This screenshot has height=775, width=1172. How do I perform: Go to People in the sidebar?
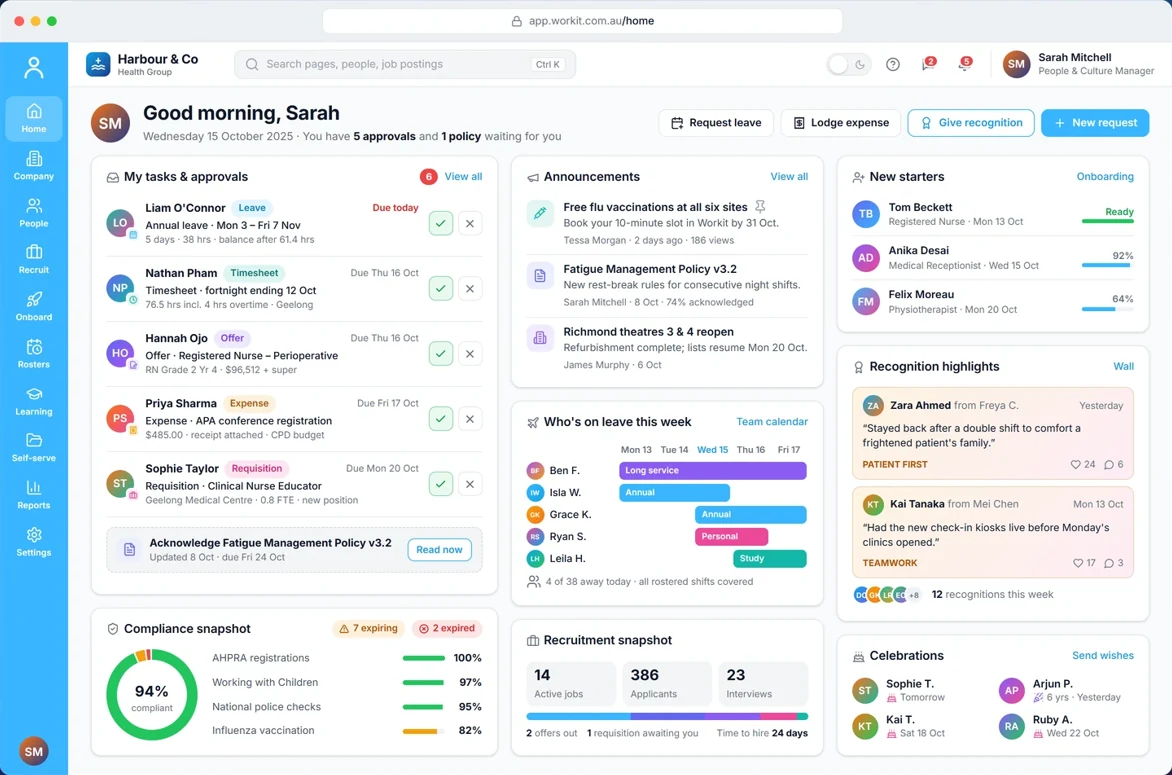[34, 212]
